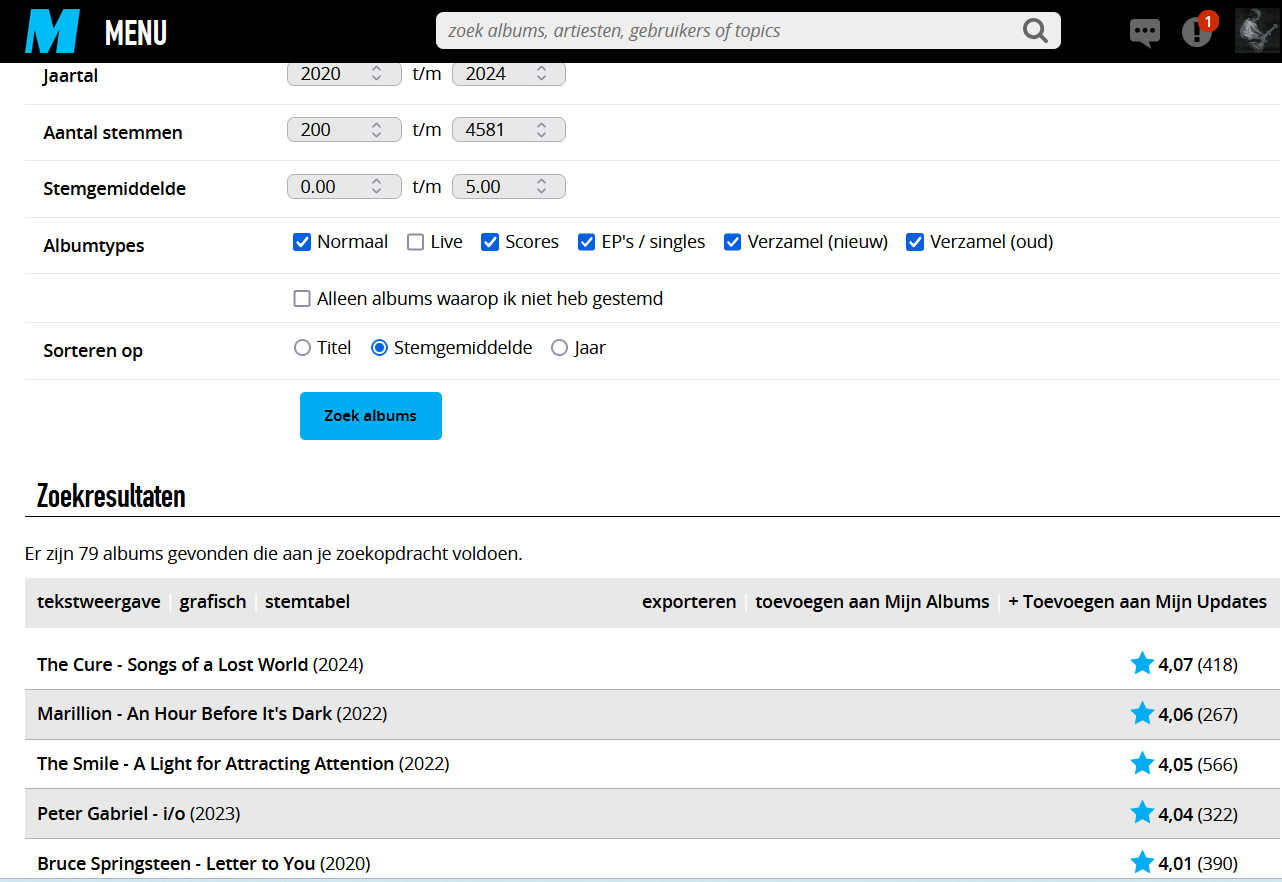
Task: Open the user profile avatar
Action: tap(1258, 31)
